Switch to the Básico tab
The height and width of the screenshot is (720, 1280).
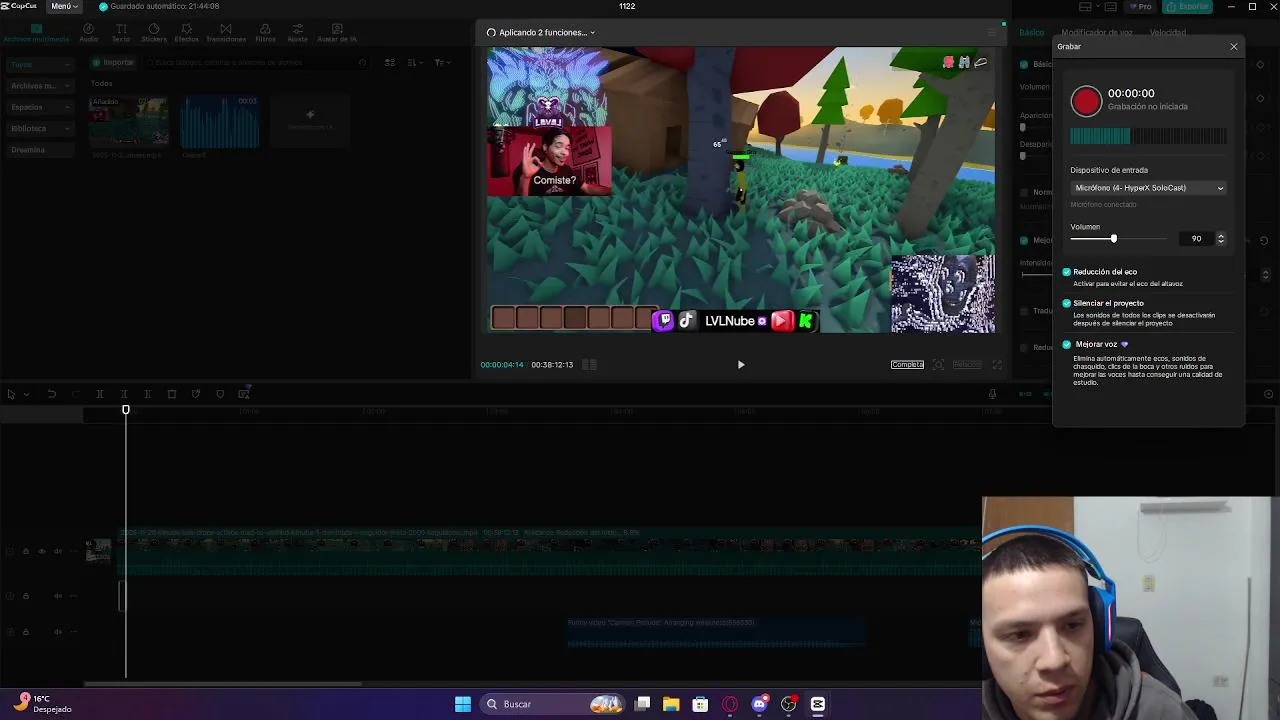[1031, 33]
